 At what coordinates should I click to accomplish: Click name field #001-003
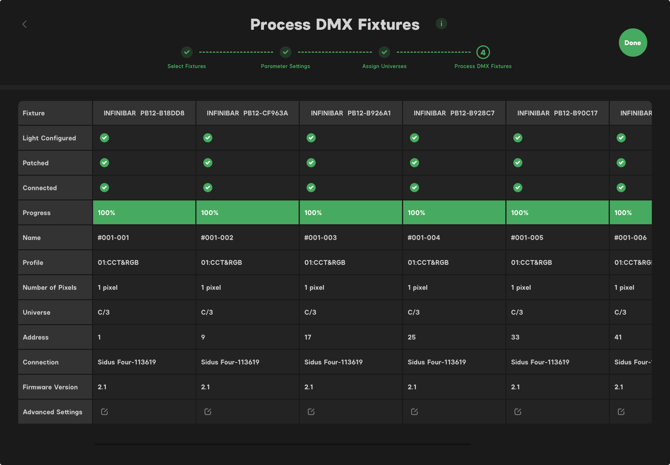click(x=320, y=238)
